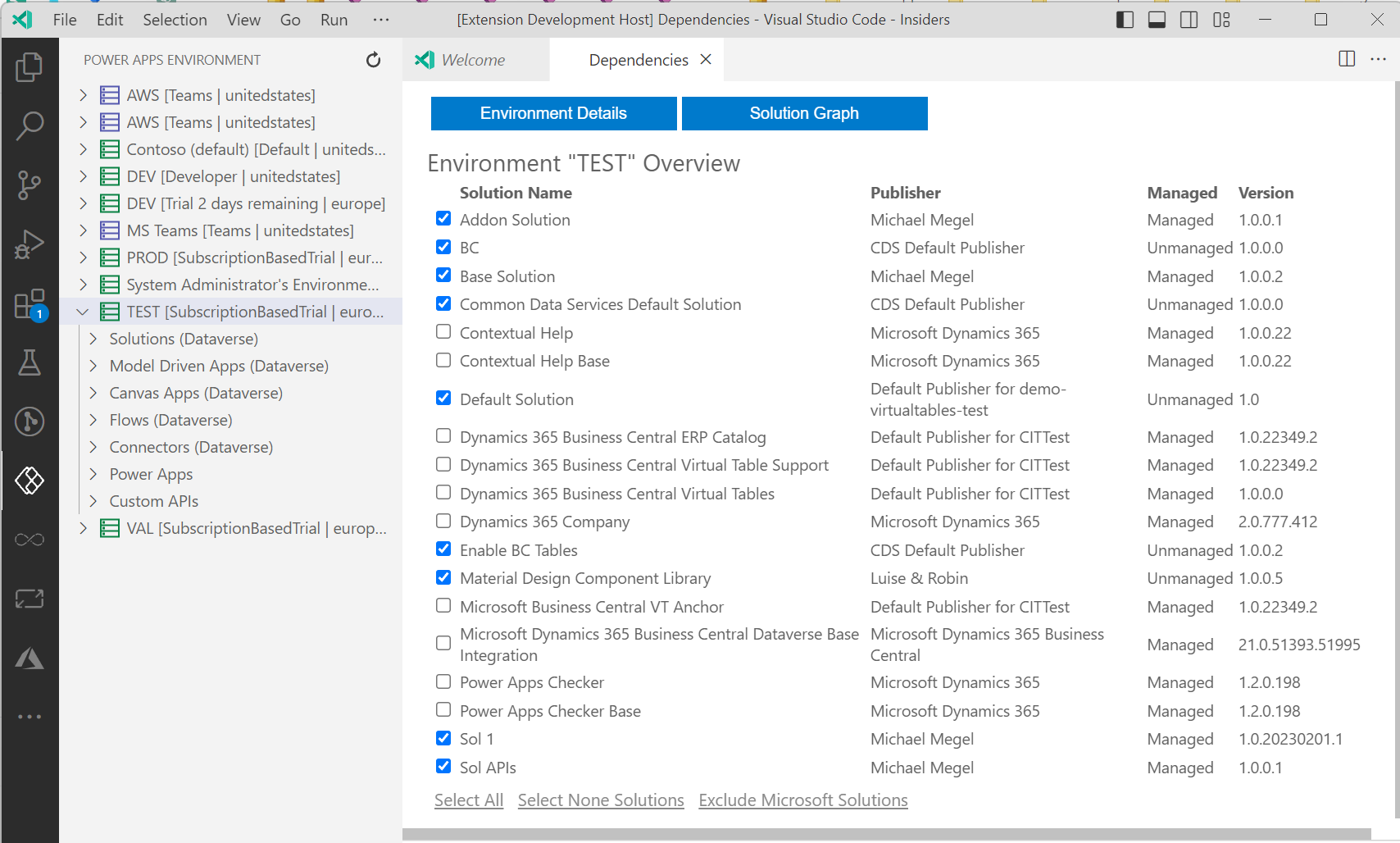Expand System Administrator's Environment node
The height and width of the screenshot is (843, 1400).
83,285
